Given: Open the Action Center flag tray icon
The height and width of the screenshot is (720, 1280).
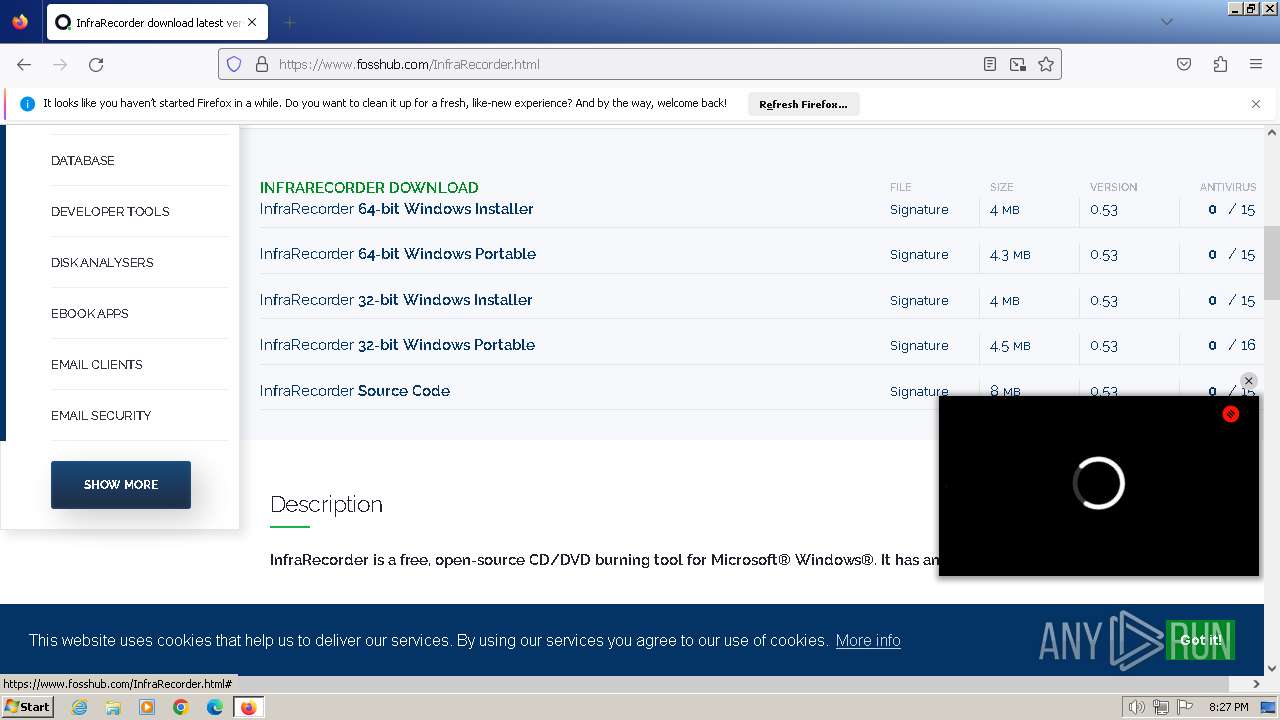Looking at the screenshot, I should (1185, 707).
